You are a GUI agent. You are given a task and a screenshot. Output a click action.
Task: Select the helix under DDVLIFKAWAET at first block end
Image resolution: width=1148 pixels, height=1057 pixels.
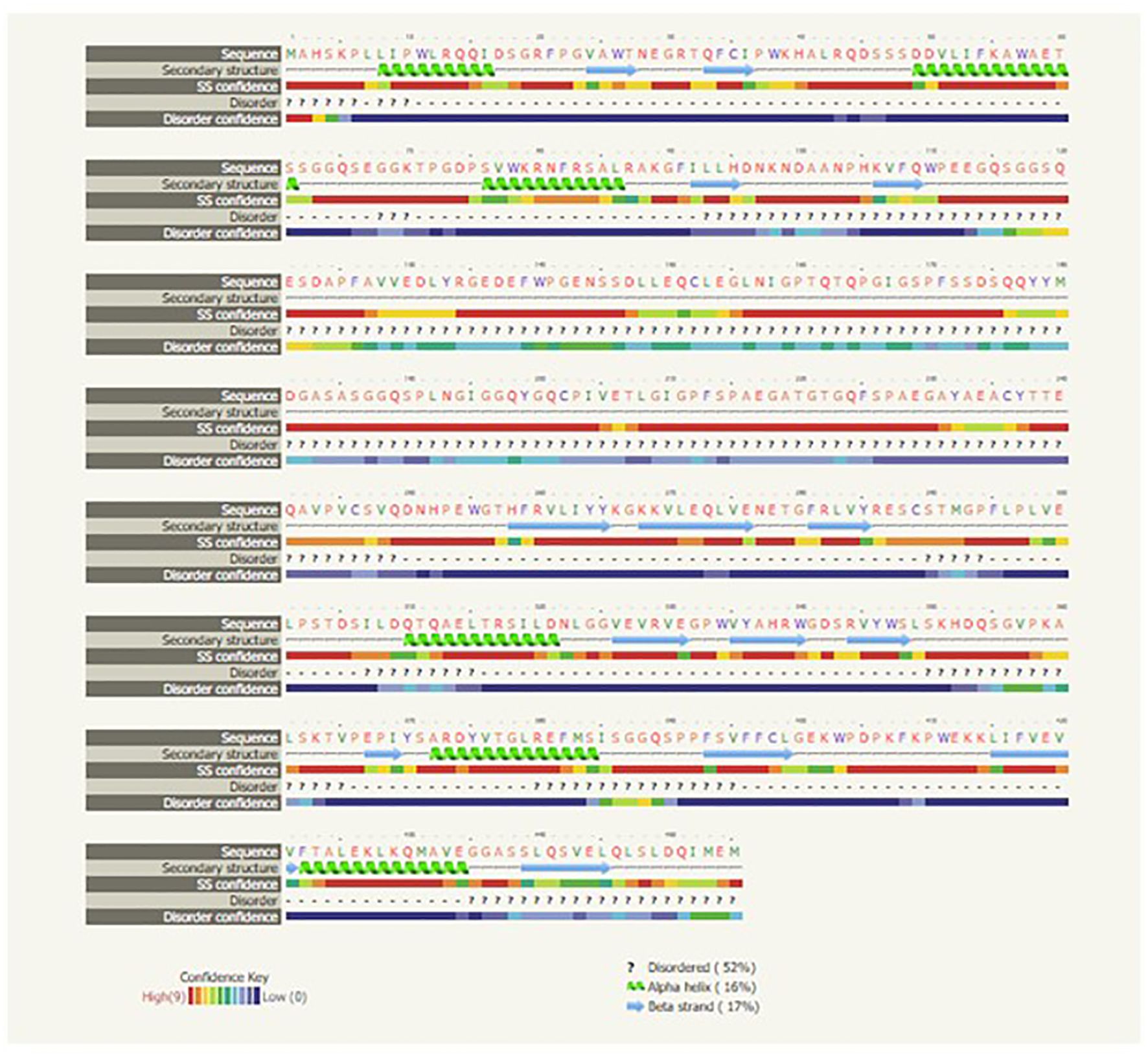point(990,69)
